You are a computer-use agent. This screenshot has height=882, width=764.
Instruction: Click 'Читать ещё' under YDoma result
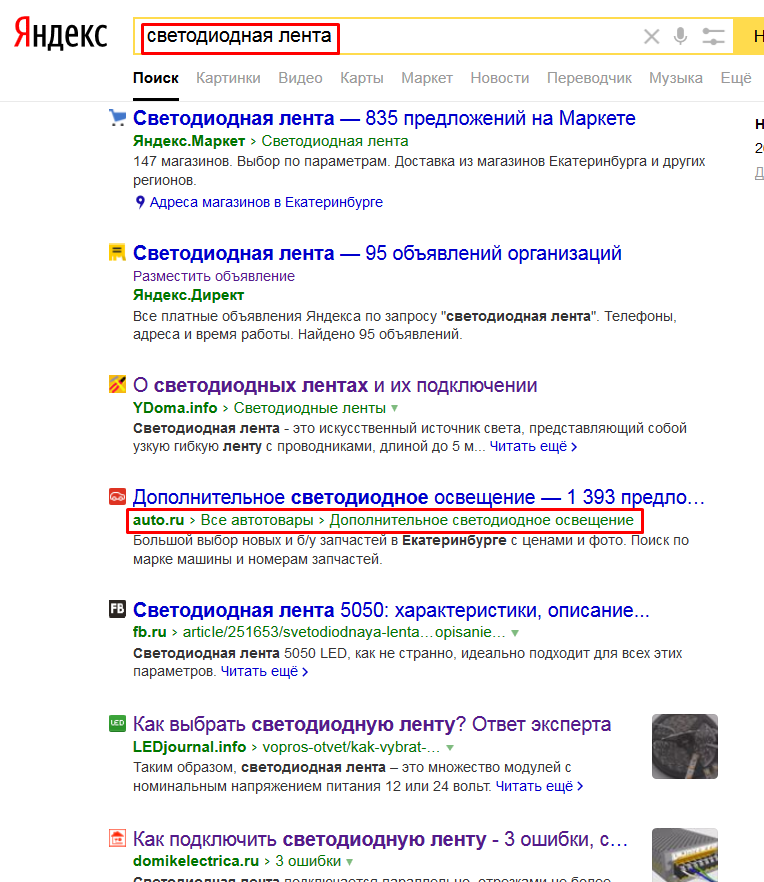pos(533,447)
